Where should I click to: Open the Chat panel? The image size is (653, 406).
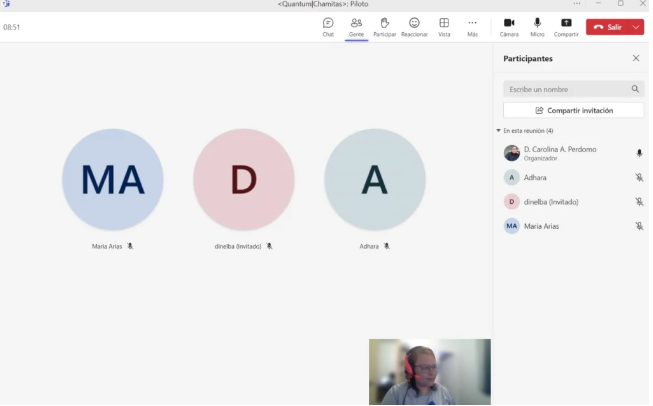(x=328, y=26)
